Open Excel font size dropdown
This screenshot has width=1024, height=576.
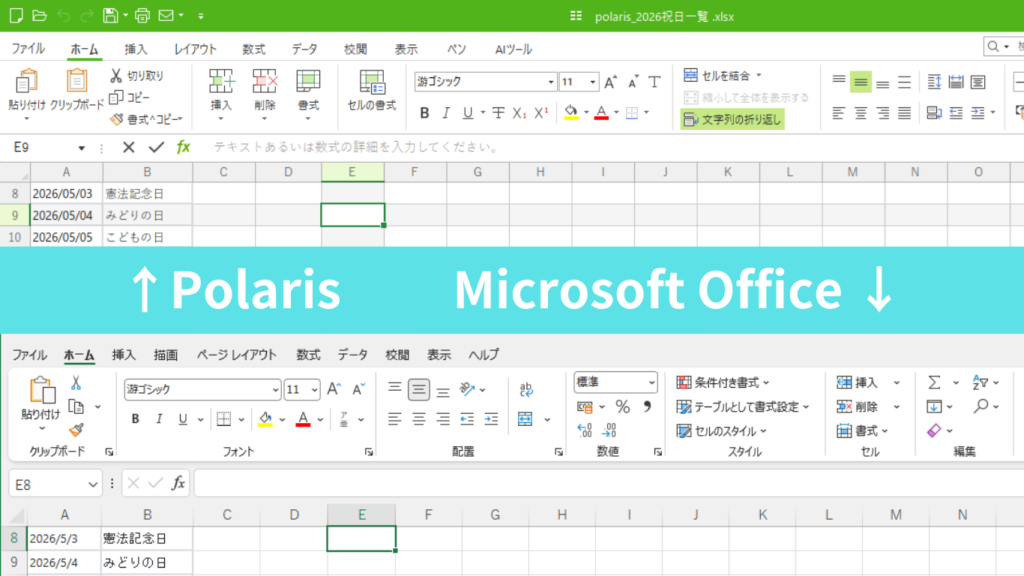[x=314, y=390]
